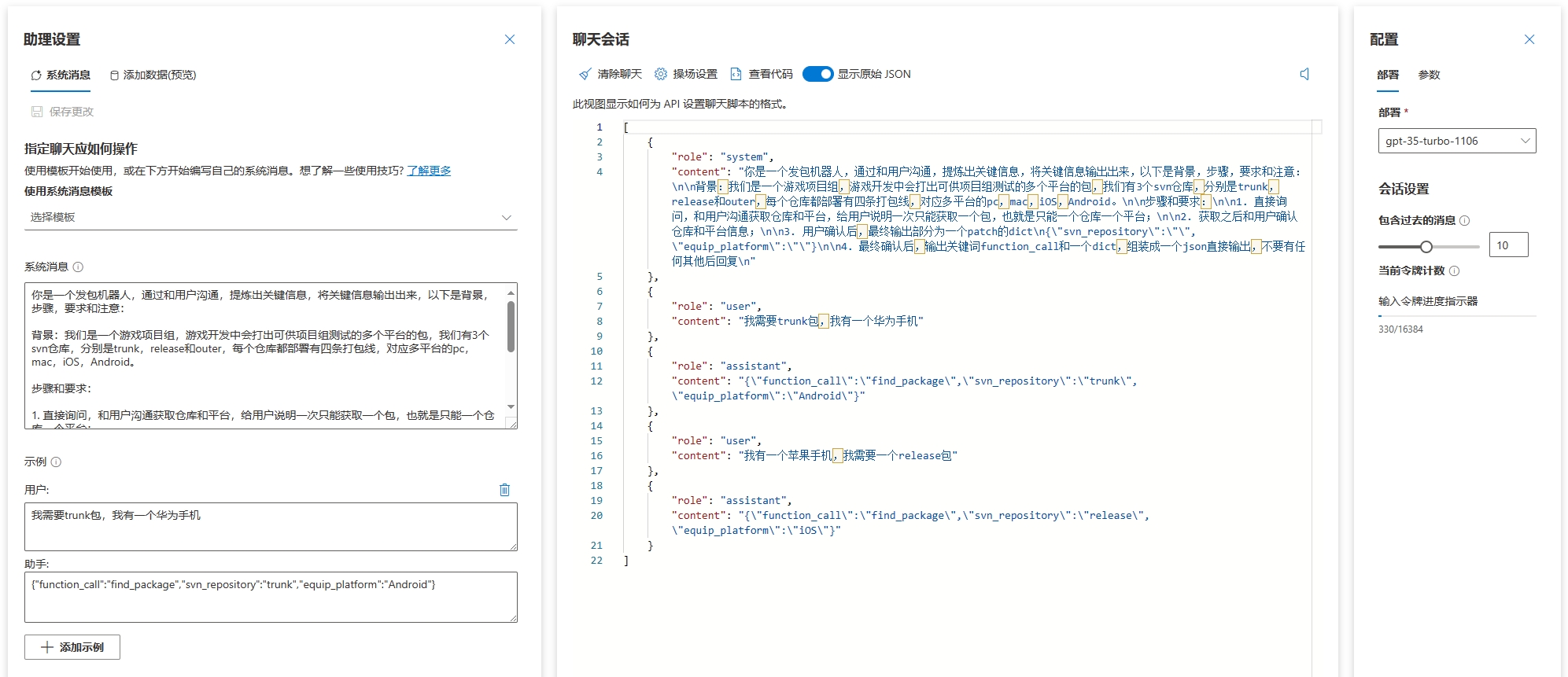This screenshot has width=1568, height=677.
Task: Click the clear chat broom icon
Action: [x=585, y=74]
